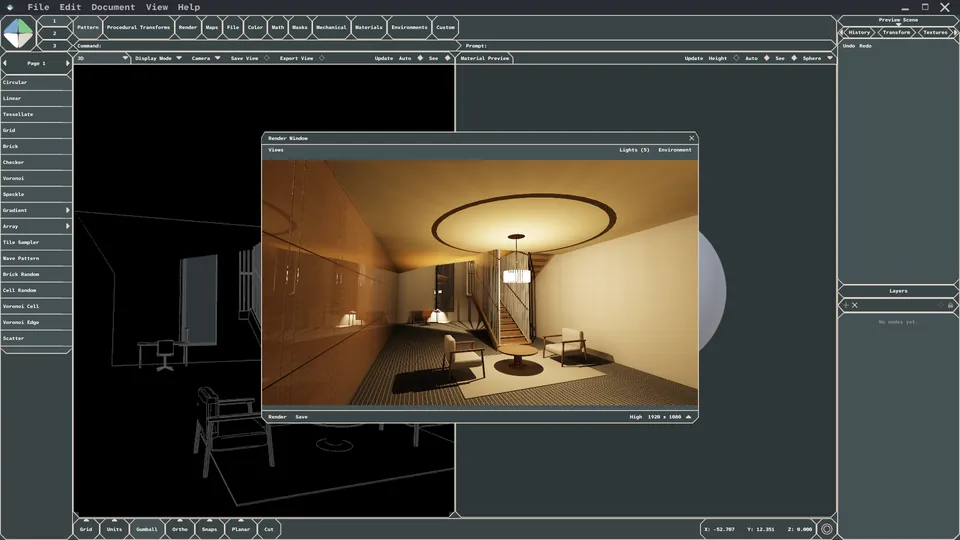
Task: Go to previous page with left arrow
Action: [5, 63]
